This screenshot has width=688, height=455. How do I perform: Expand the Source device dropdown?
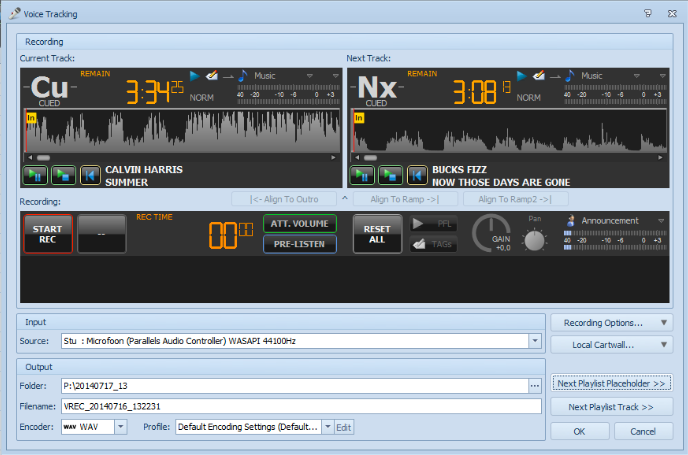point(535,341)
